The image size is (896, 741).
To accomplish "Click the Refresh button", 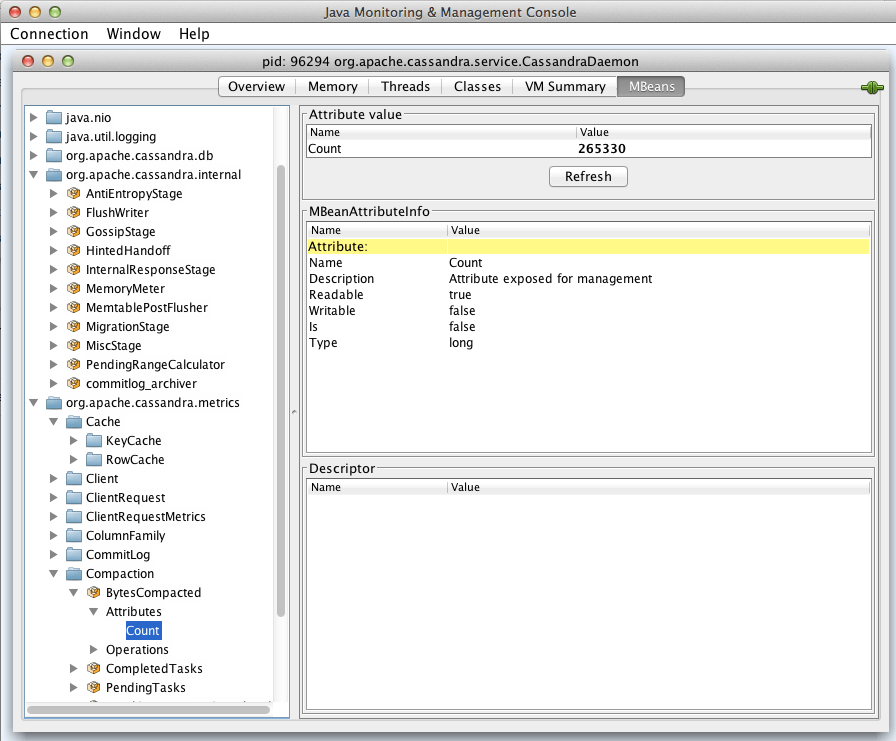I will click(x=588, y=176).
